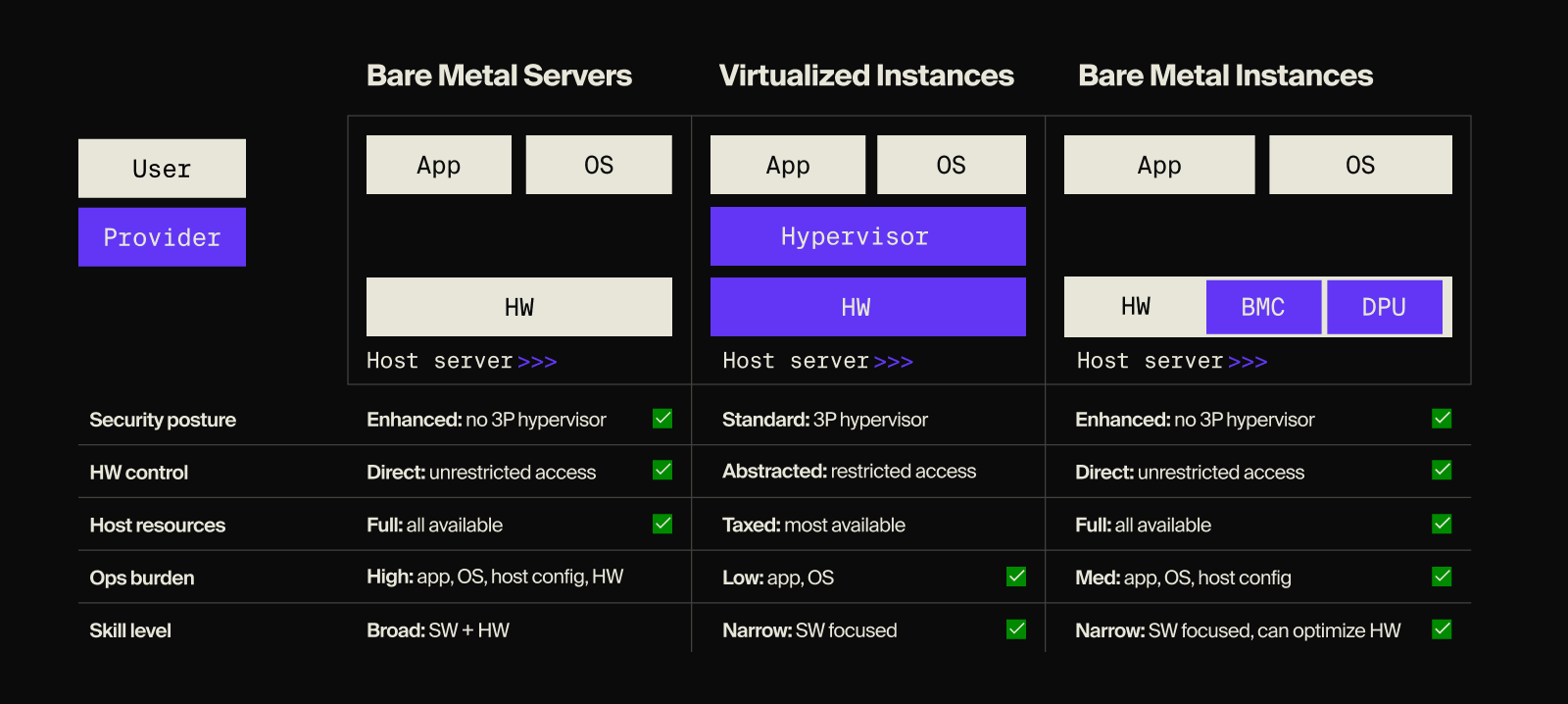Click the purple HW block under Virtualized Instances

[868, 307]
